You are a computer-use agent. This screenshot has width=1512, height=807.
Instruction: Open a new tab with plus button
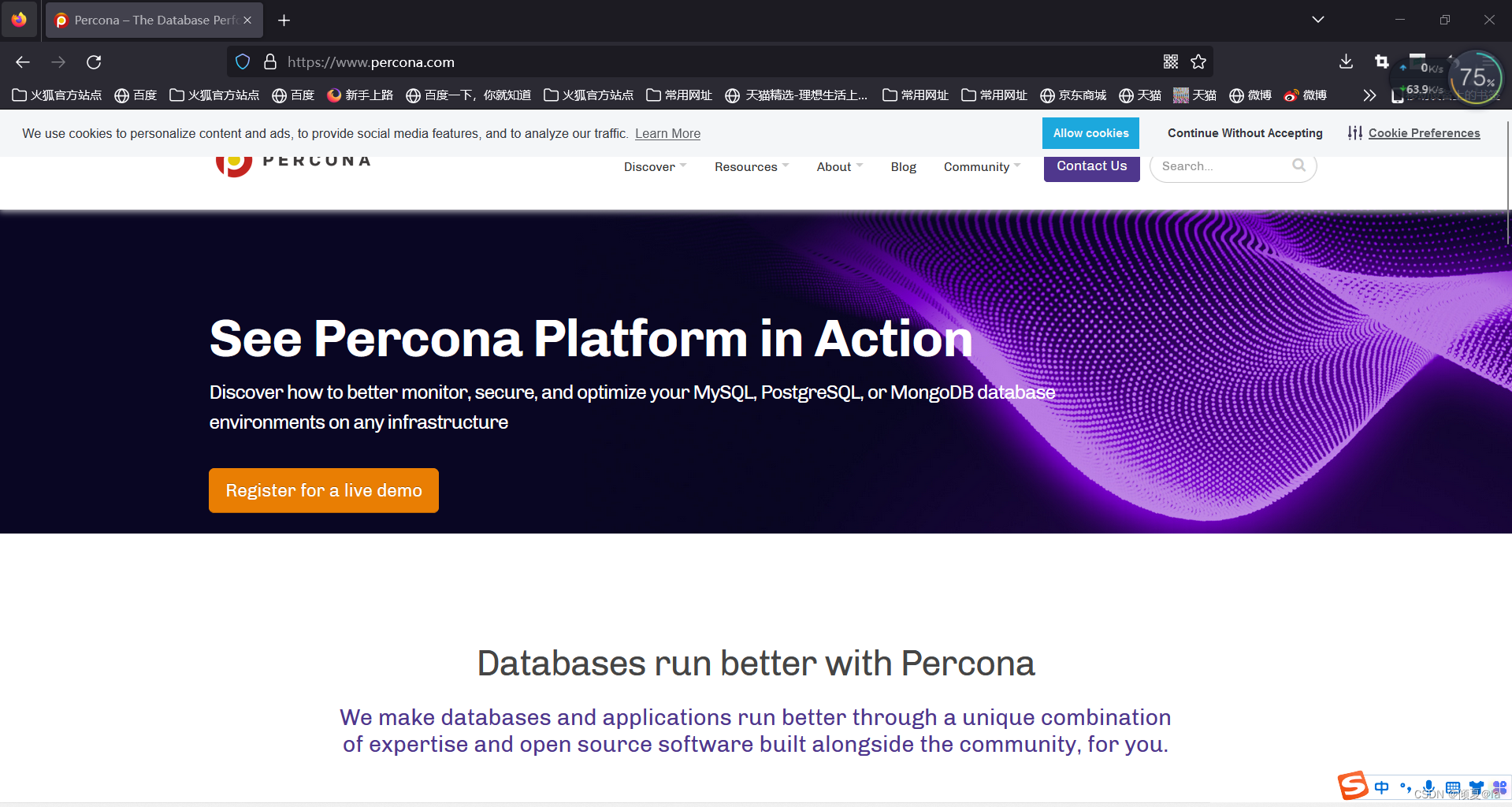pos(284,20)
